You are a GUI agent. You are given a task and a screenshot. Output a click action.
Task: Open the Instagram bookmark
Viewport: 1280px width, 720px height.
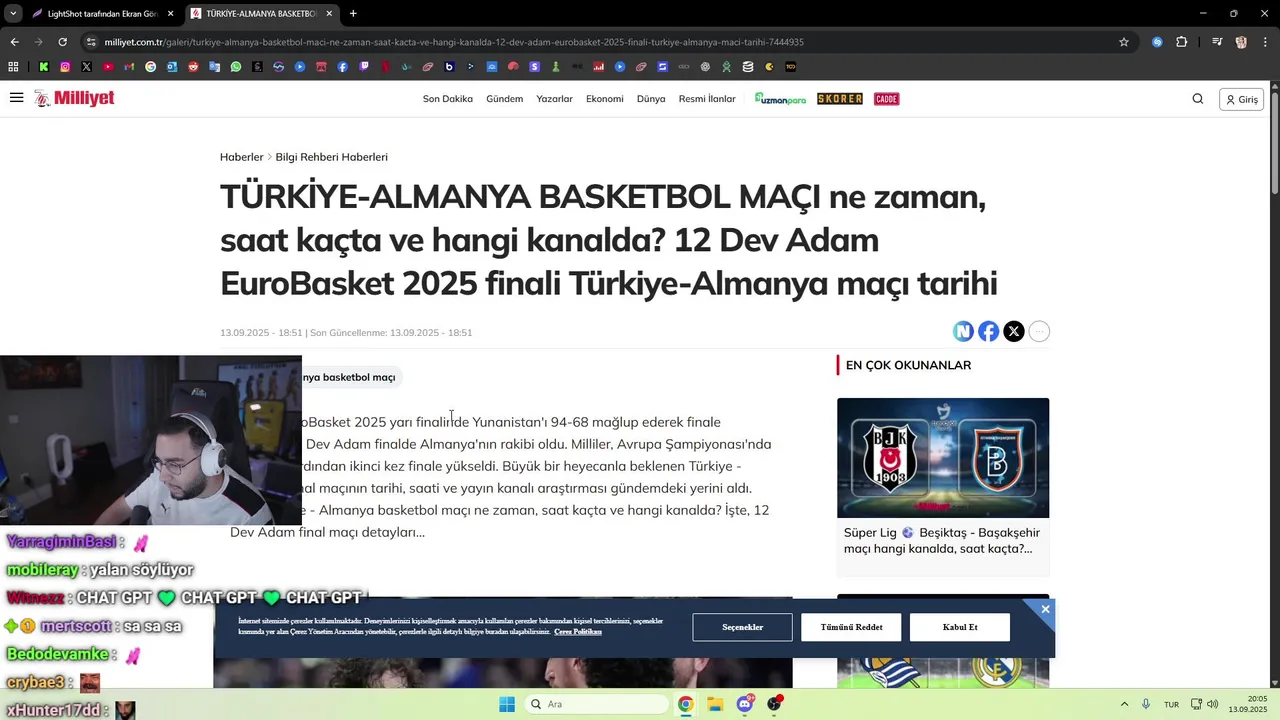point(65,67)
